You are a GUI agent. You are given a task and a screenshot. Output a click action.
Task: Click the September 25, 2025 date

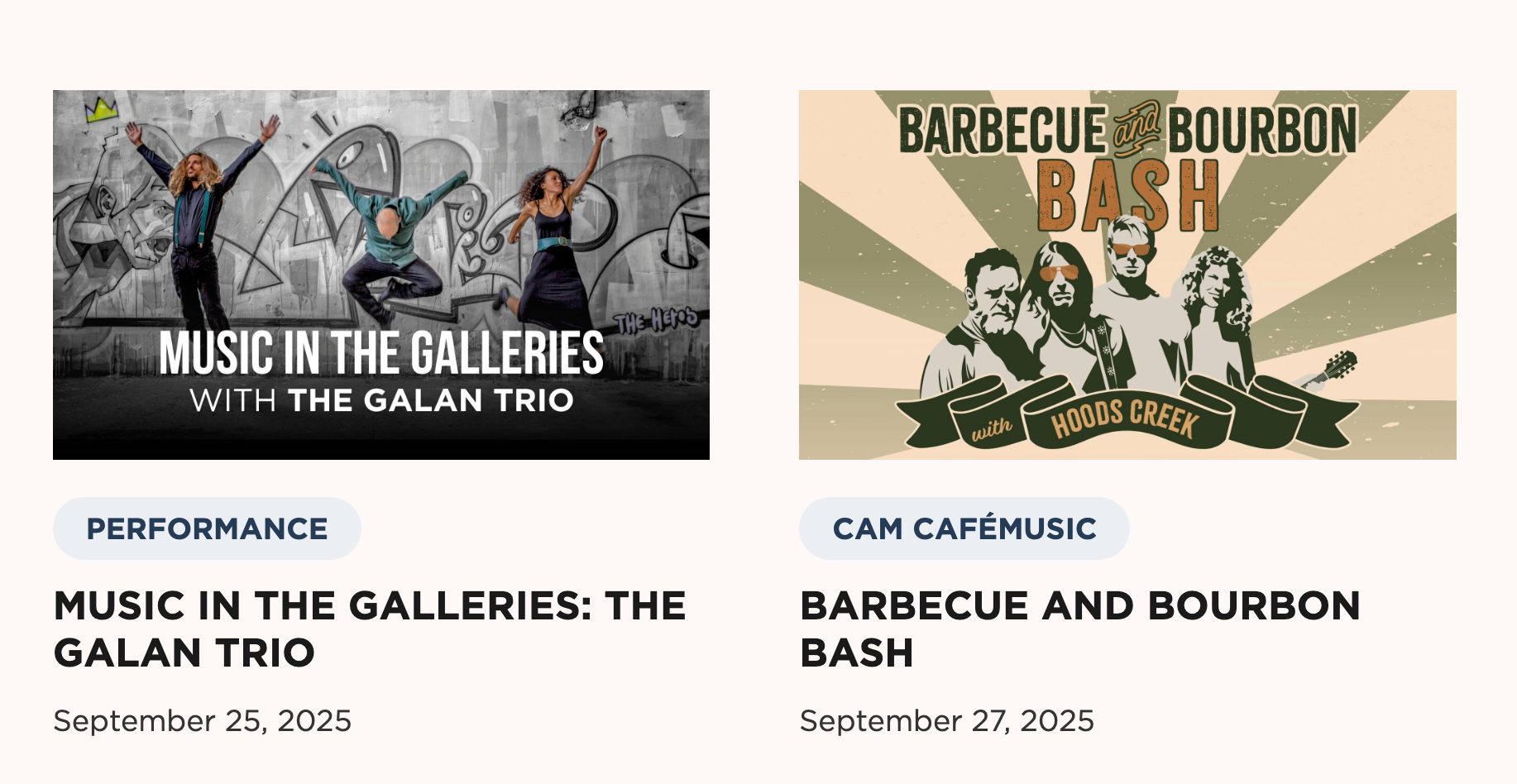pyautogui.click(x=203, y=721)
